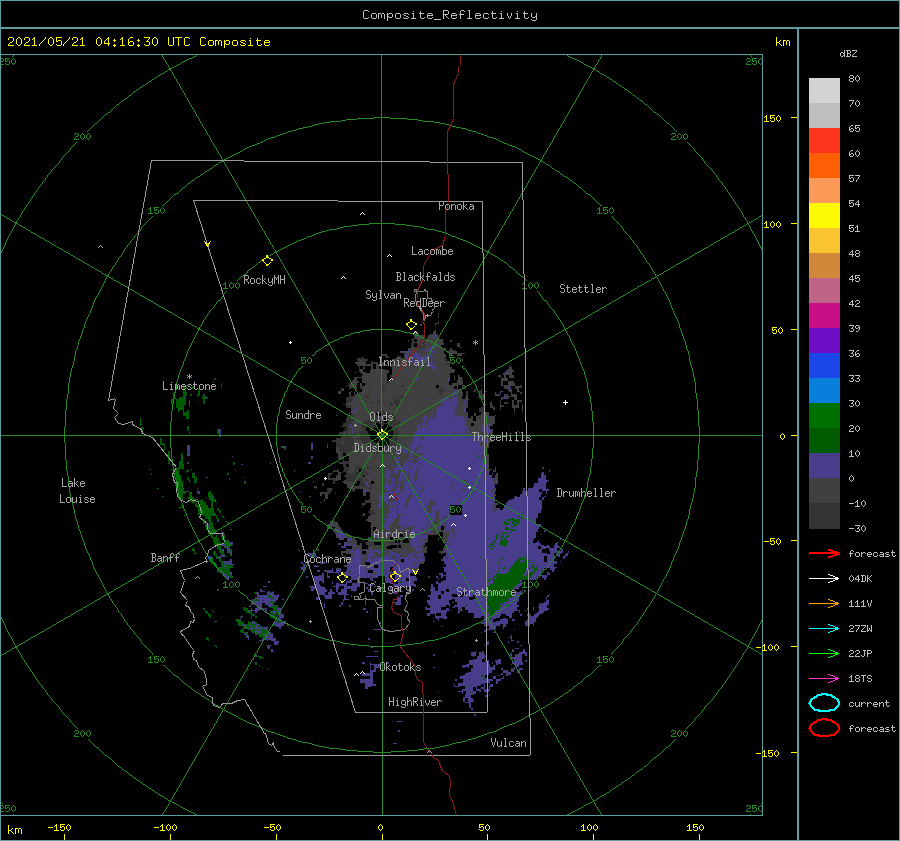This screenshot has width=900, height=841.
Task: Pick the bright blue swatch in dBZ legend
Action: click(x=824, y=366)
